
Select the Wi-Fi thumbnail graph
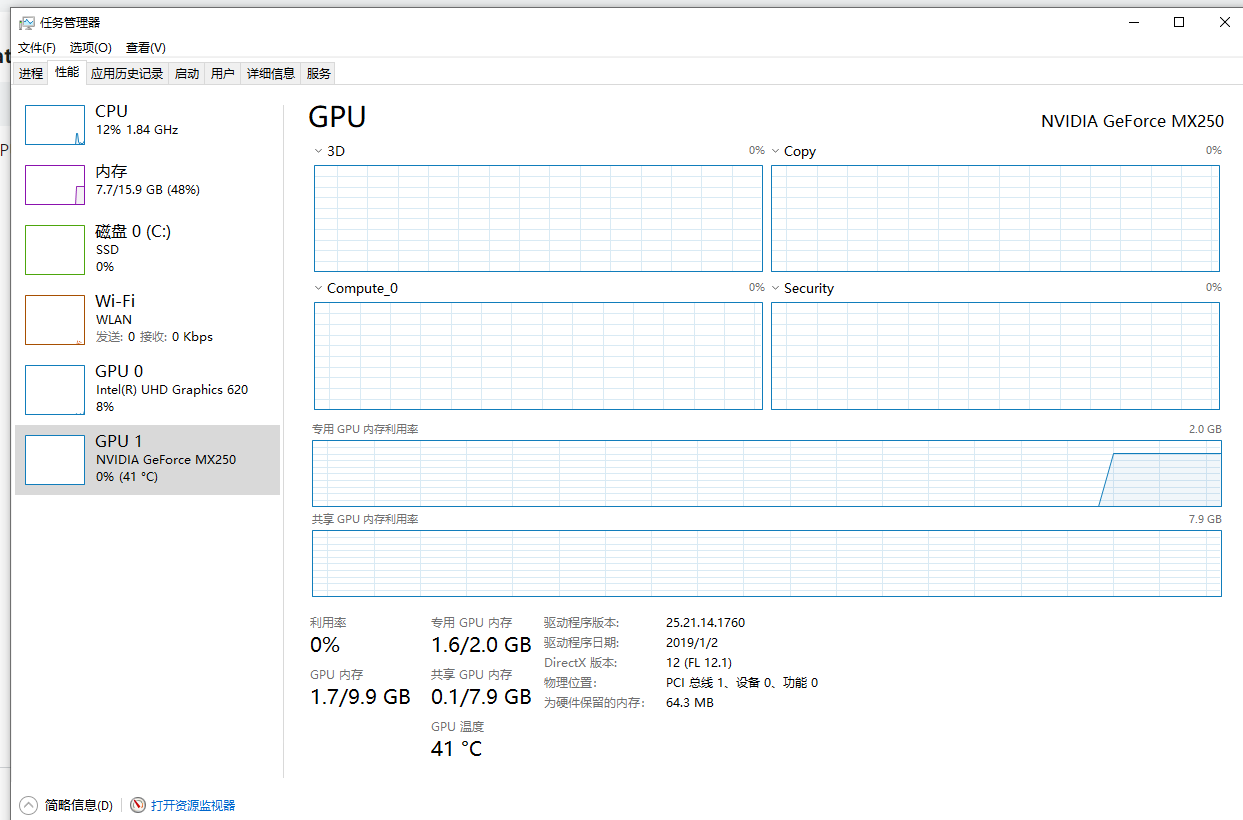tap(55, 320)
